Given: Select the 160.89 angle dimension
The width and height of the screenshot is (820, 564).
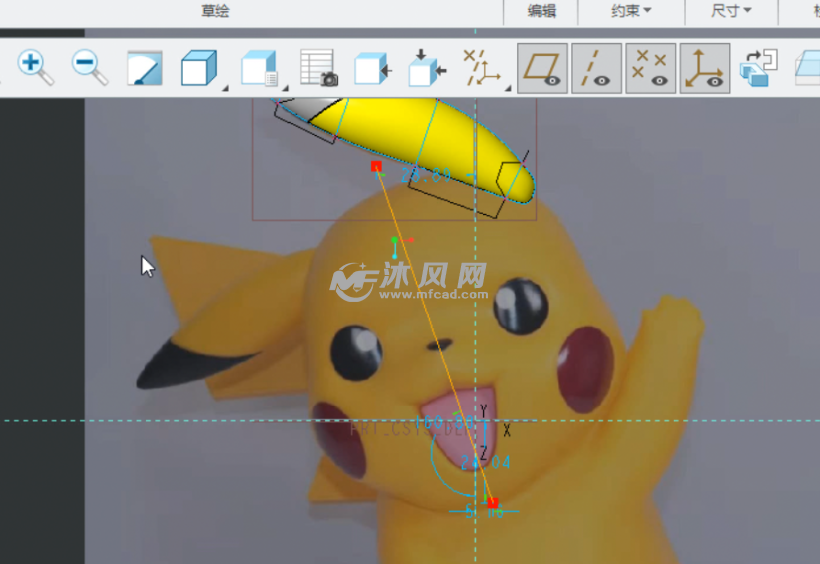Looking at the screenshot, I should [446, 422].
